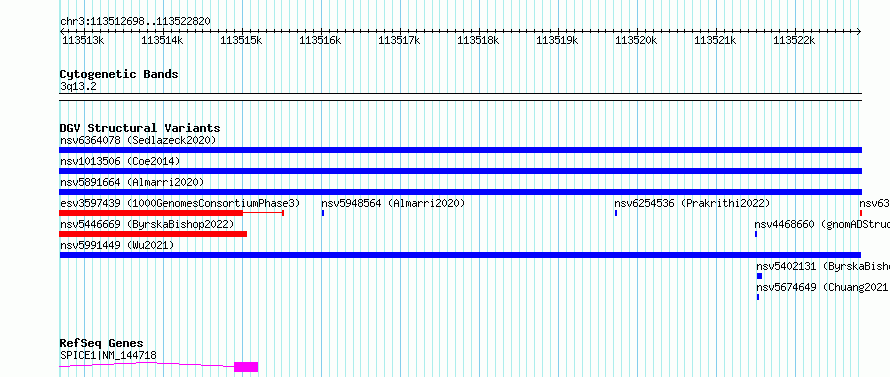The width and height of the screenshot is (890, 377).
Task: Click the truncated nsv63 label at right edge
Action: coord(874,203)
